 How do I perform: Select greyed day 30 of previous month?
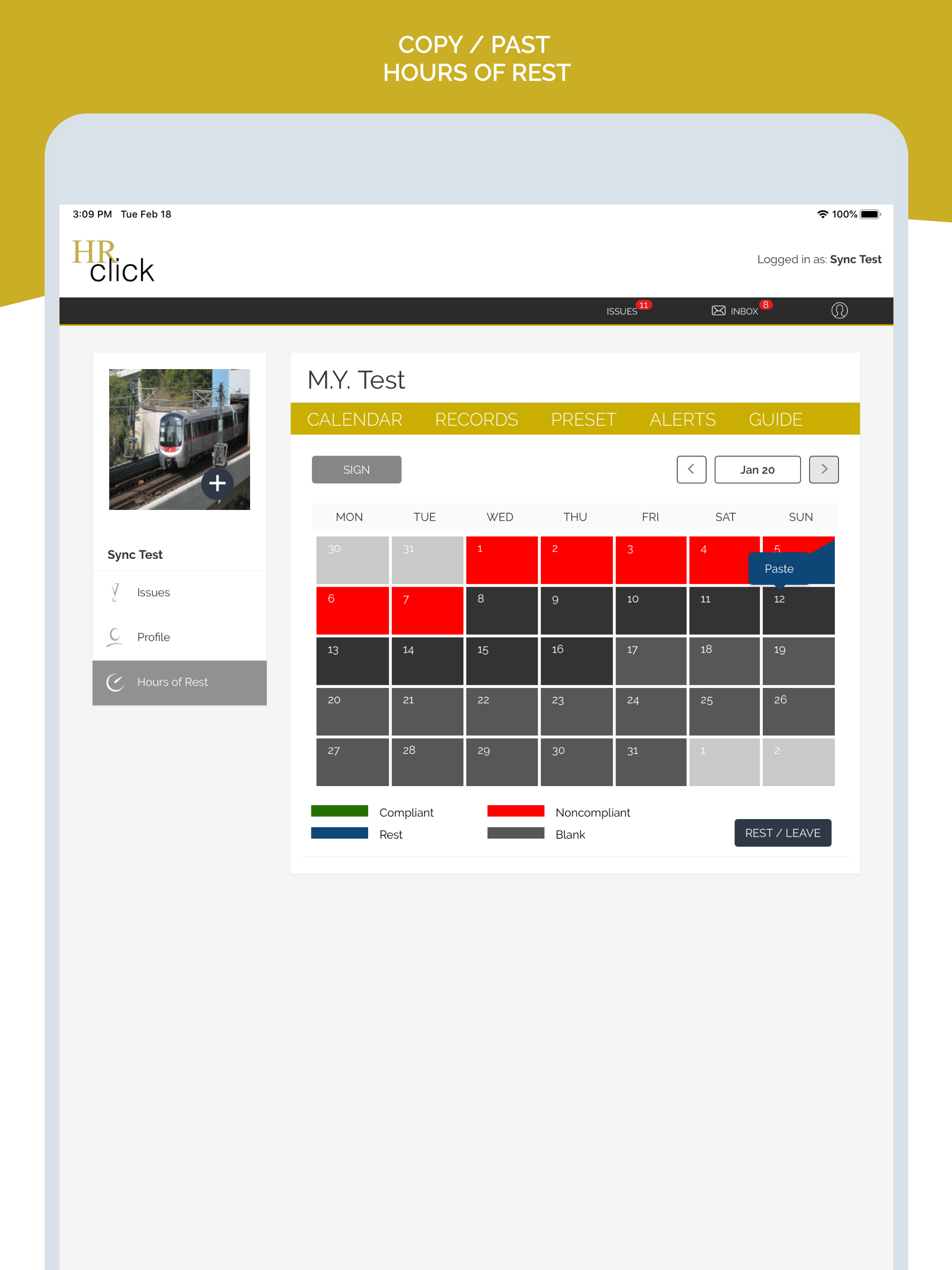(x=352, y=560)
